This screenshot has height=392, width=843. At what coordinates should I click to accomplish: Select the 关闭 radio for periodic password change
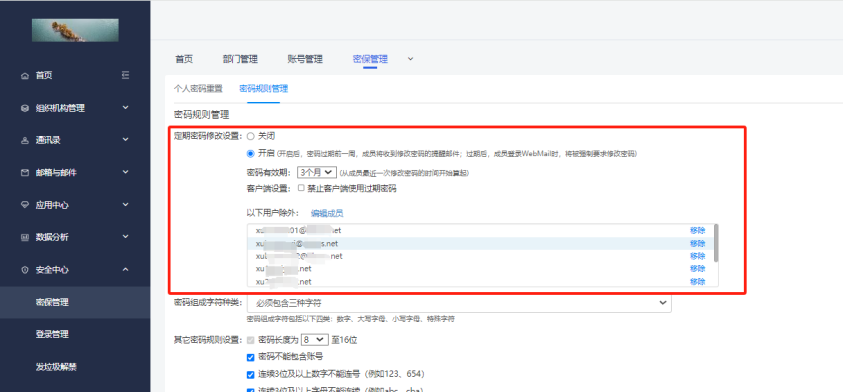[x=250, y=137]
